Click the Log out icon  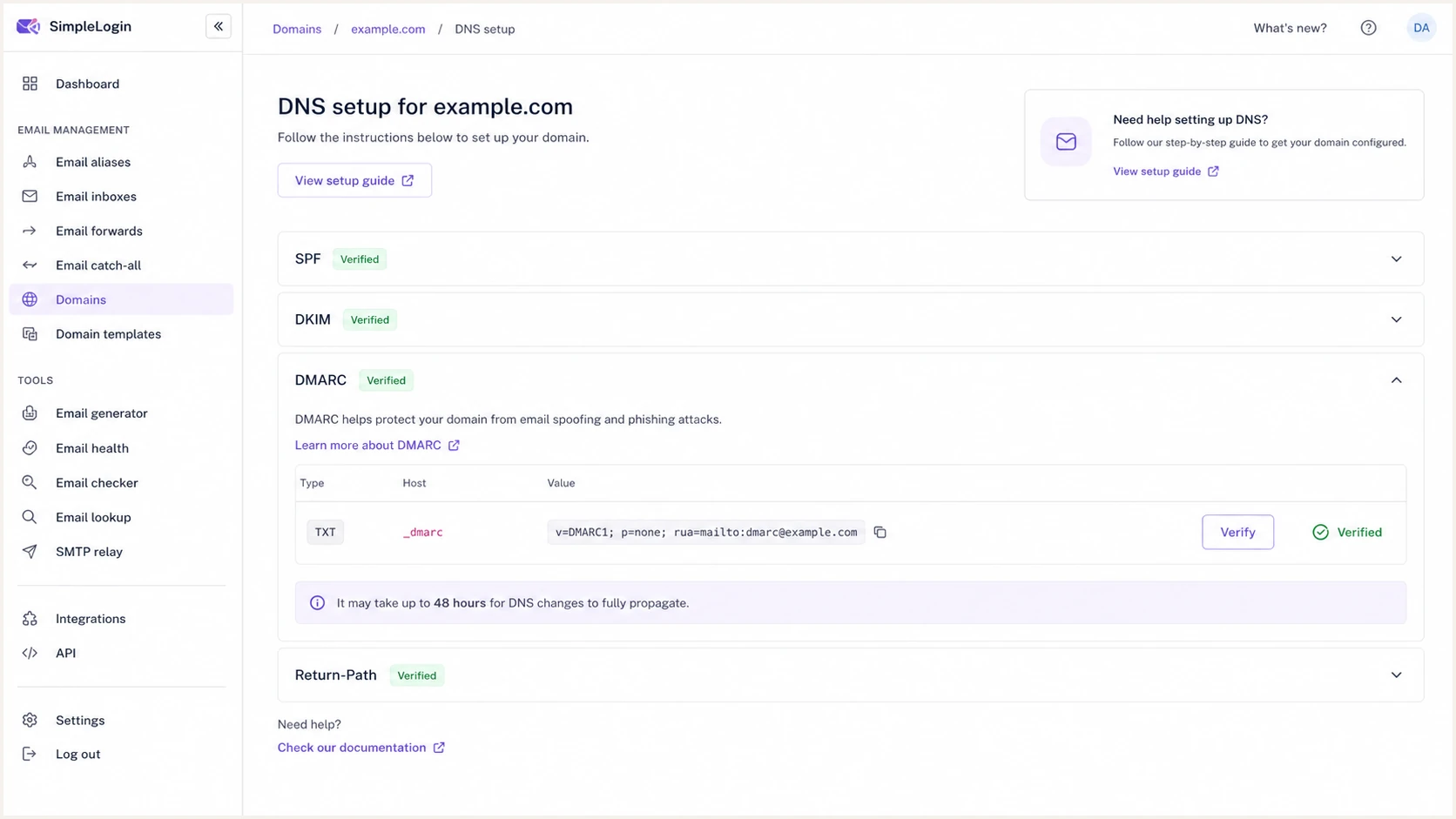[30, 754]
